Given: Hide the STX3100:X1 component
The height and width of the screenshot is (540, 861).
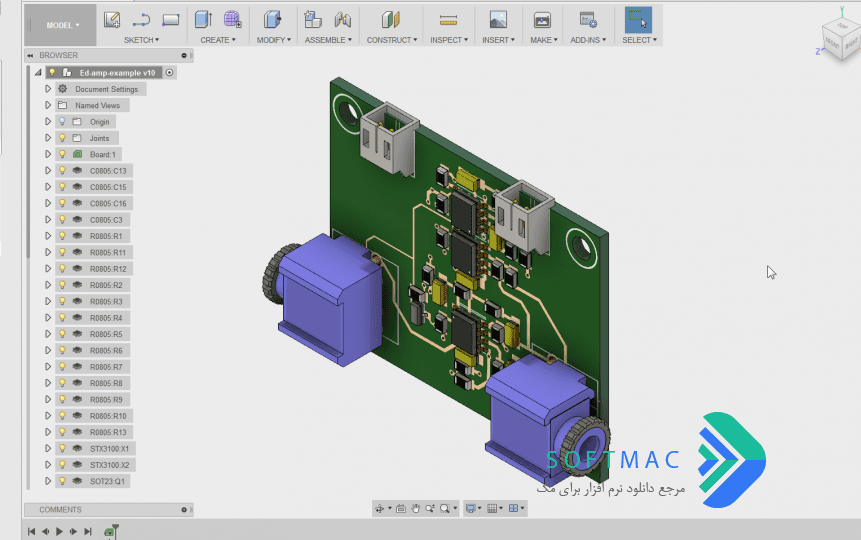Looking at the screenshot, I should (62, 448).
